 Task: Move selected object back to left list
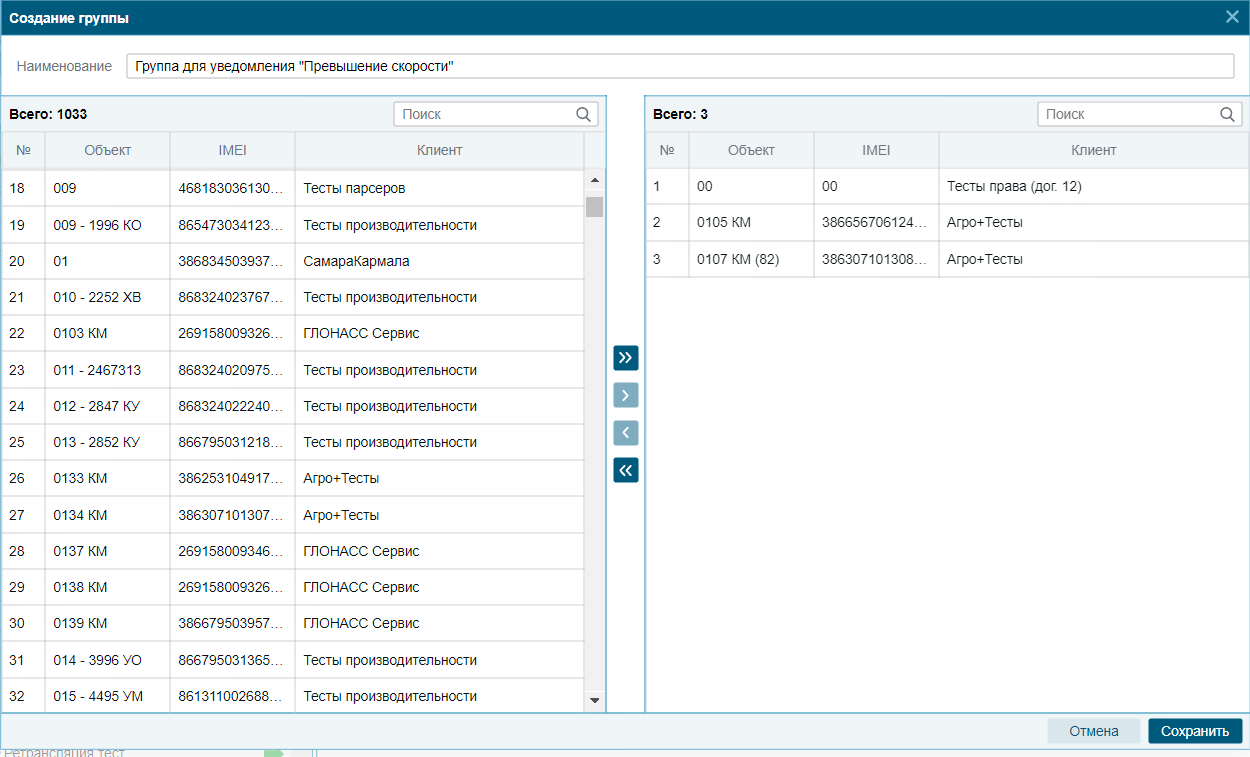point(626,433)
